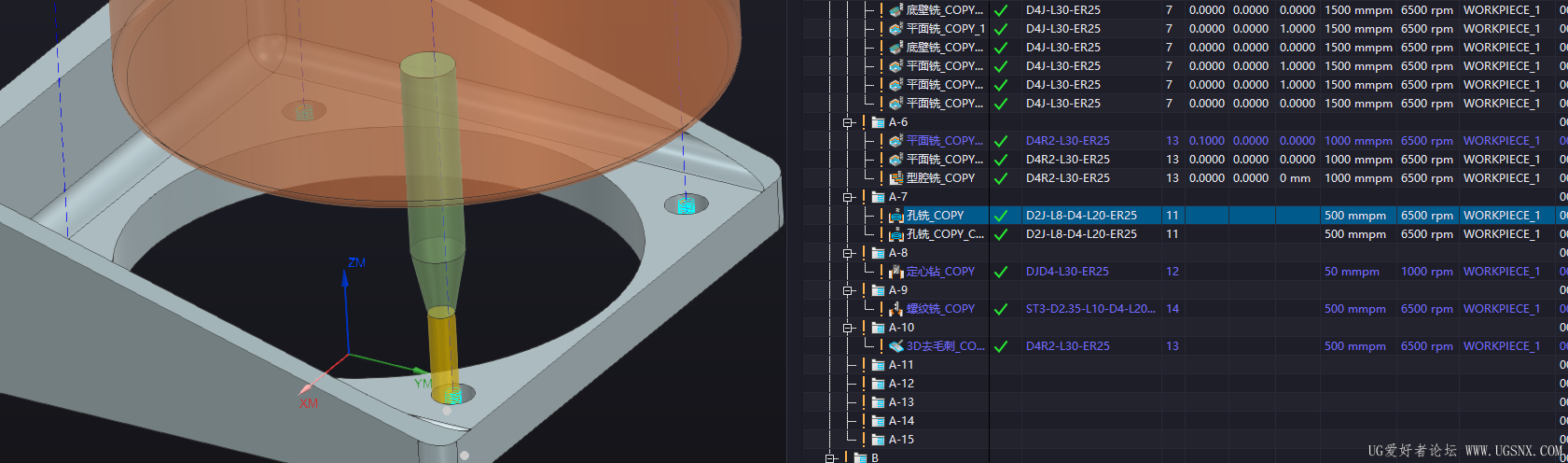Click green checkmark of 平面铣_COPY_1 row
This screenshot has width=1568, height=463.
1001,29
